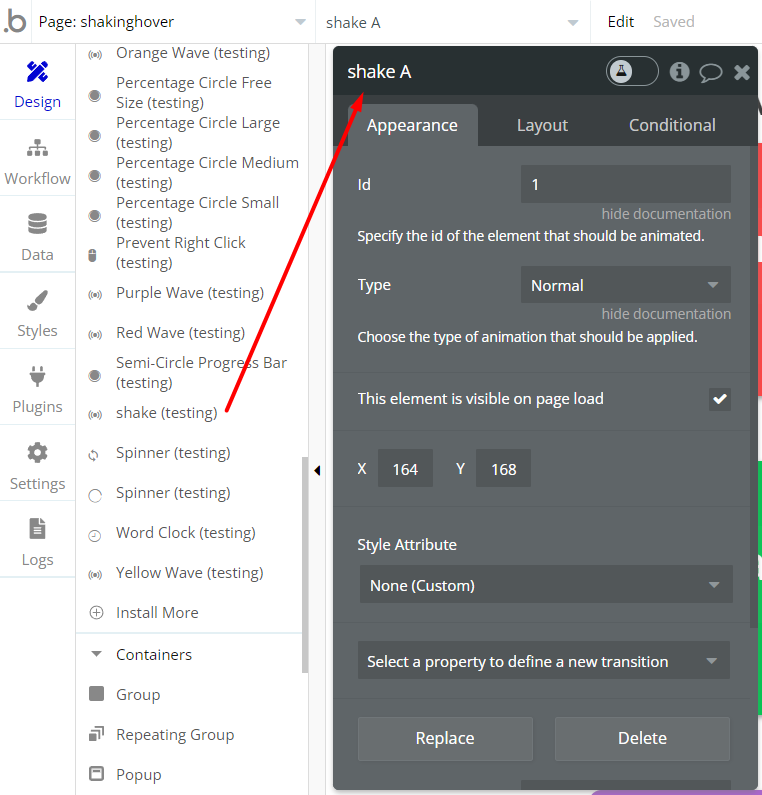
Task: Open the Design tab icon
Action: [x=38, y=72]
